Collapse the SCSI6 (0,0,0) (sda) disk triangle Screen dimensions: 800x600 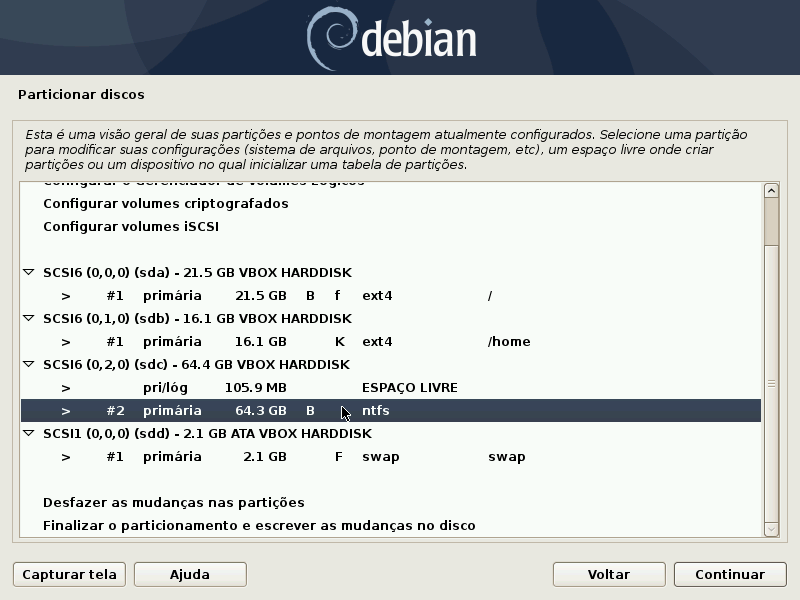[x=29, y=272]
